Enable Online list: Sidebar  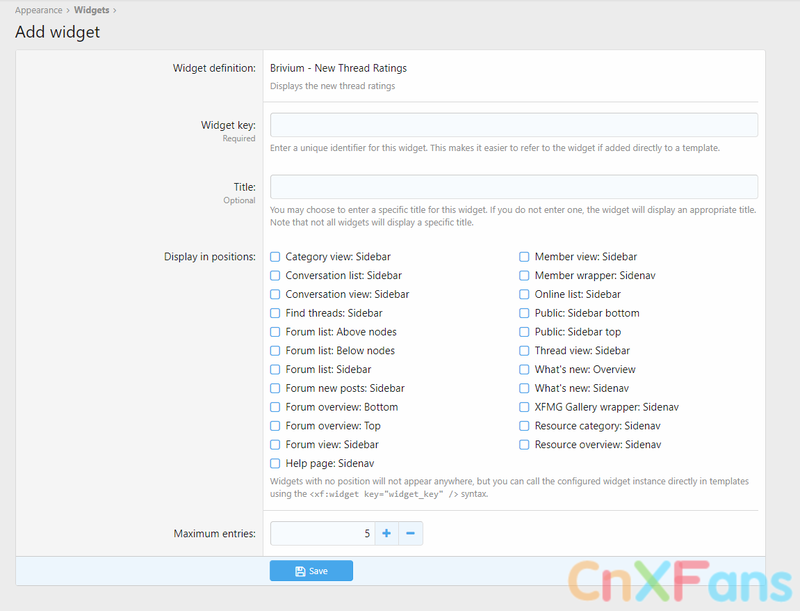pos(524,294)
